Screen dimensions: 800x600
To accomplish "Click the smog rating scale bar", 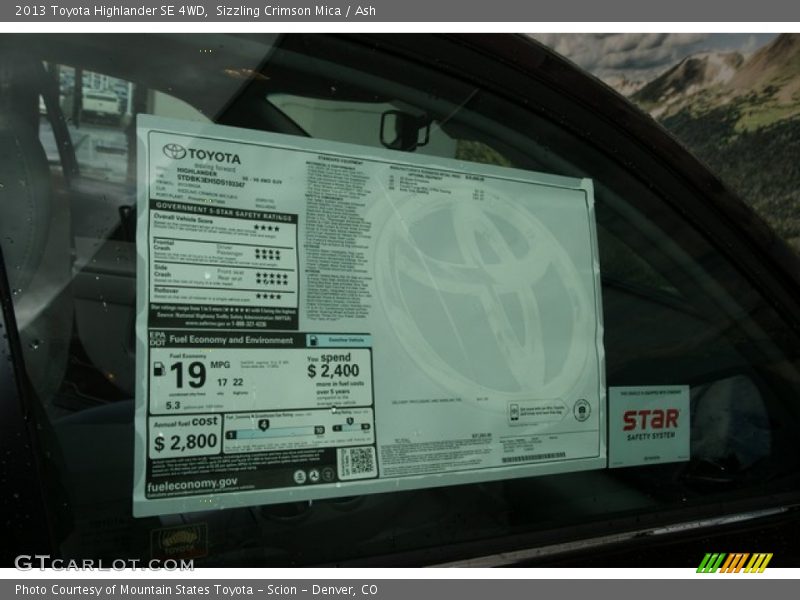I will coord(350,428).
